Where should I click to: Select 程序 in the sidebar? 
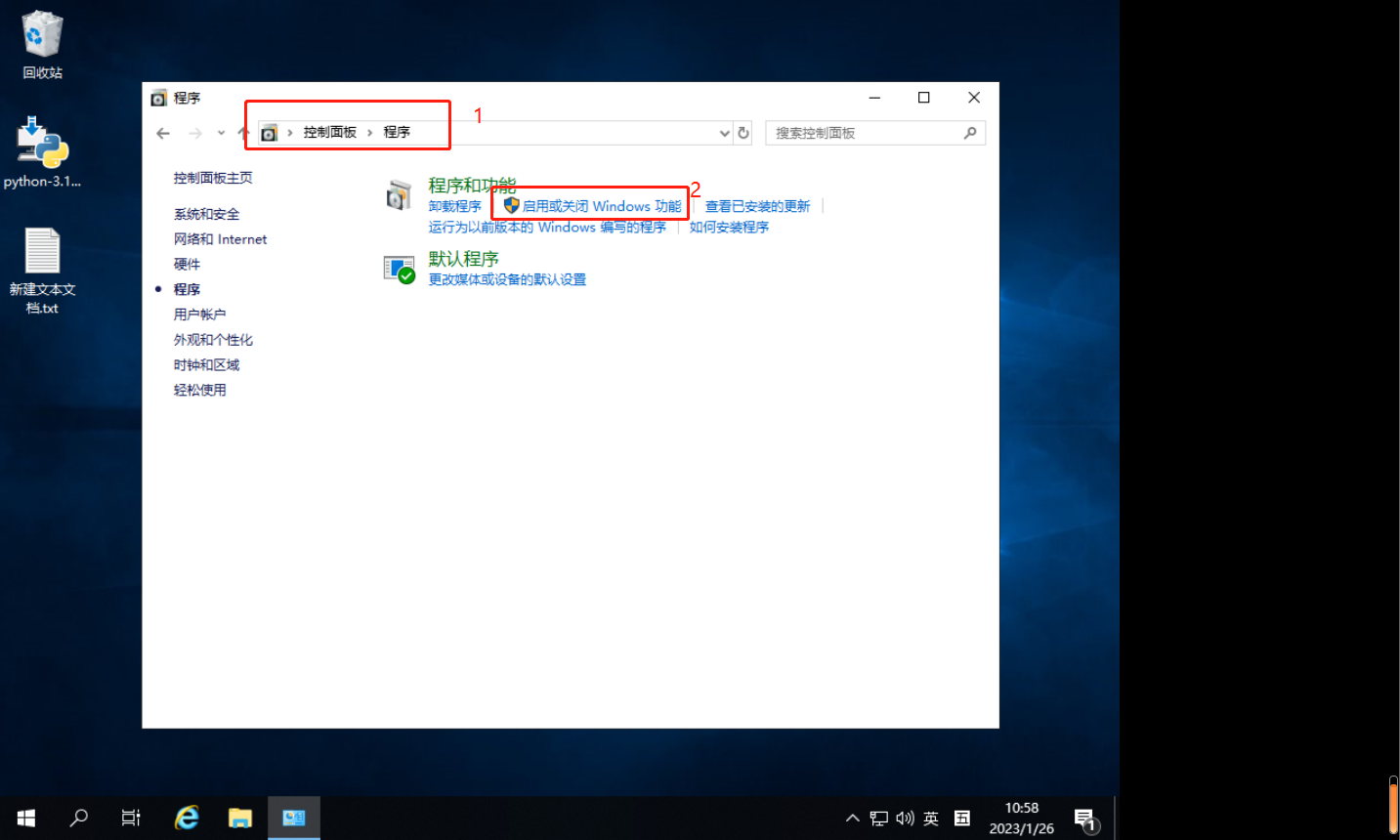coord(187,290)
